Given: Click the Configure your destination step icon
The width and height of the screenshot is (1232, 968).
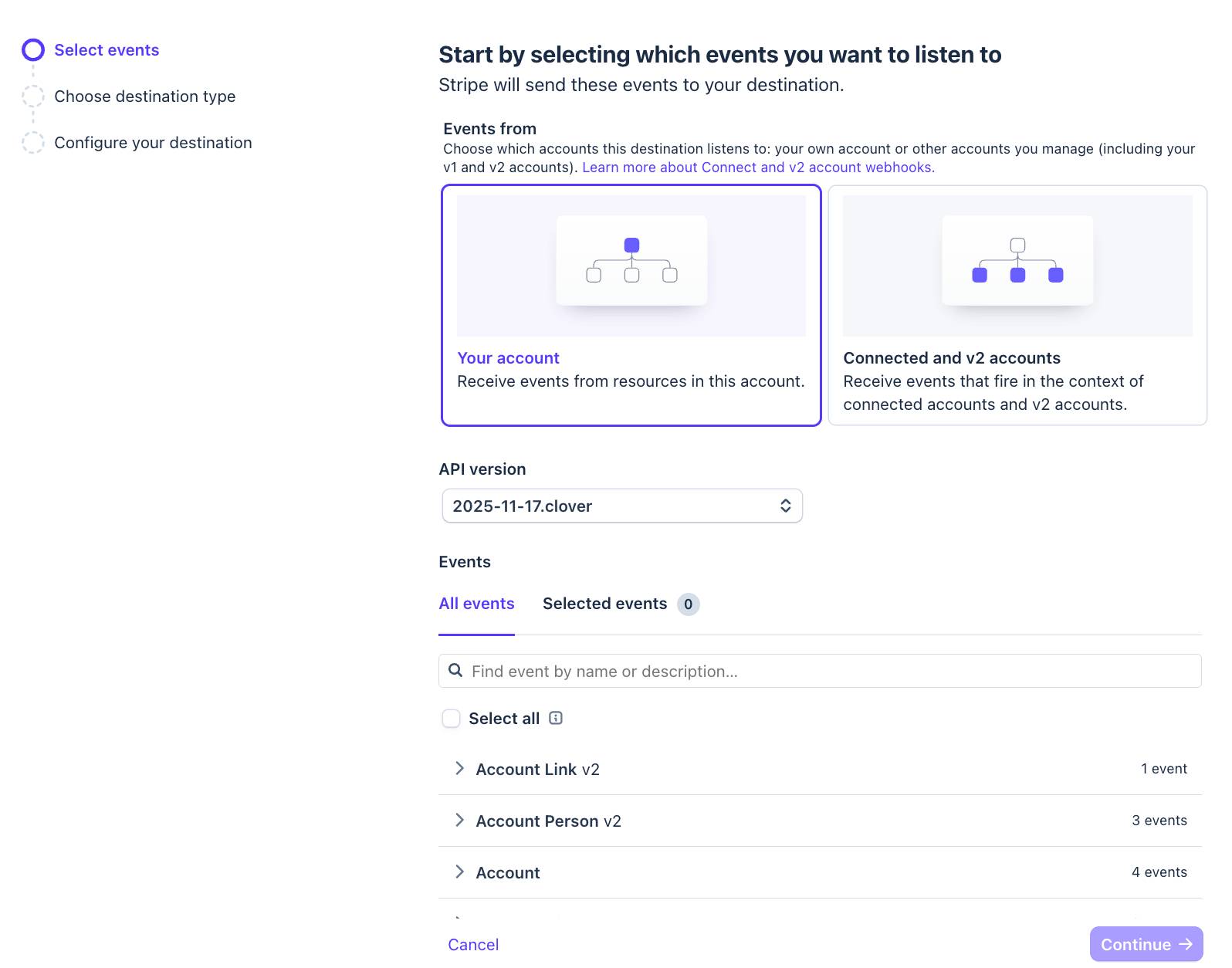Looking at the screenshot, I should click(33, 143).
